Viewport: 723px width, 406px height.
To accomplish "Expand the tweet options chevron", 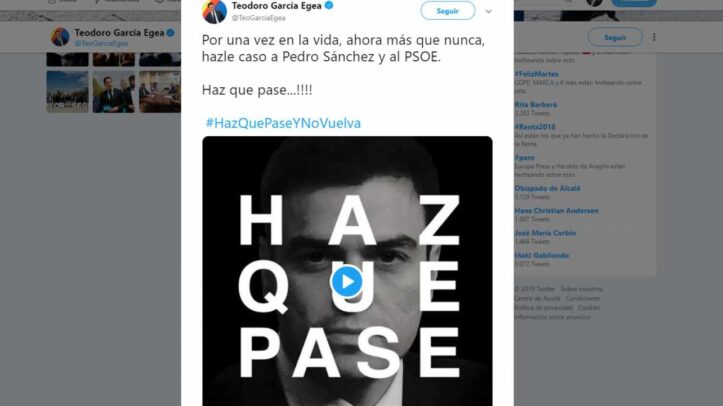I will [x=488, y=11].
